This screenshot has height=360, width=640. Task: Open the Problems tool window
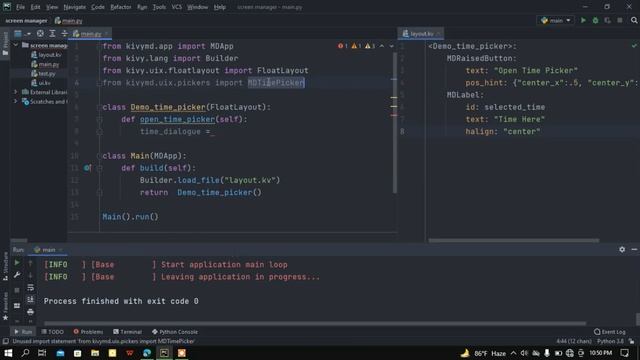coord(89,332)
